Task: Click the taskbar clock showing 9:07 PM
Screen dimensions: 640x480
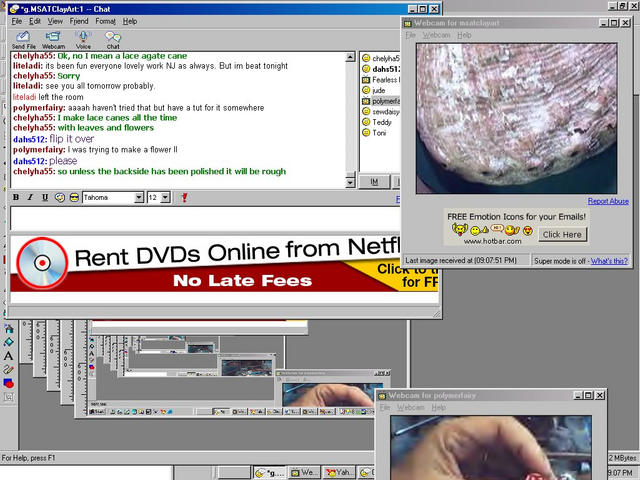Action: 620,473
